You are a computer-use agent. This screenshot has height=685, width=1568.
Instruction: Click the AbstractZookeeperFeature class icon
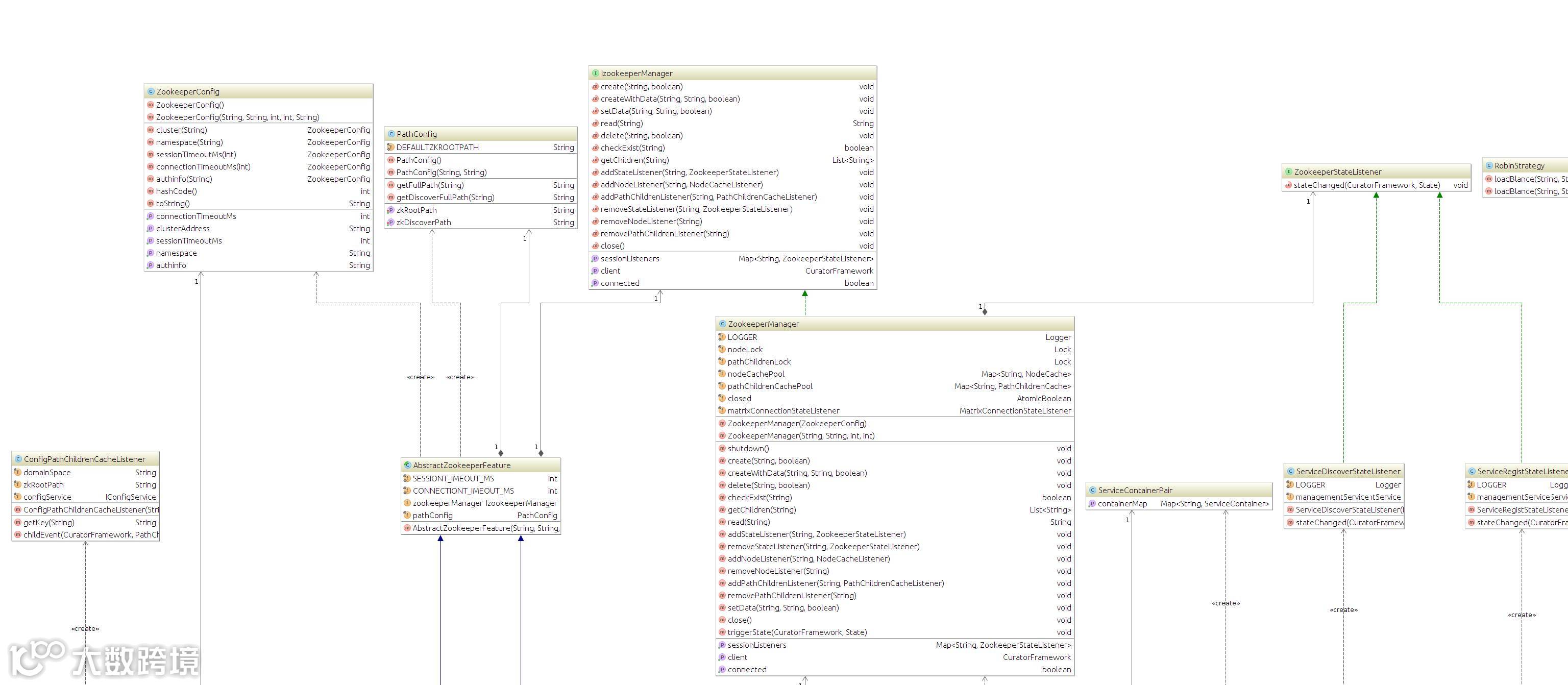pos(407,466)
